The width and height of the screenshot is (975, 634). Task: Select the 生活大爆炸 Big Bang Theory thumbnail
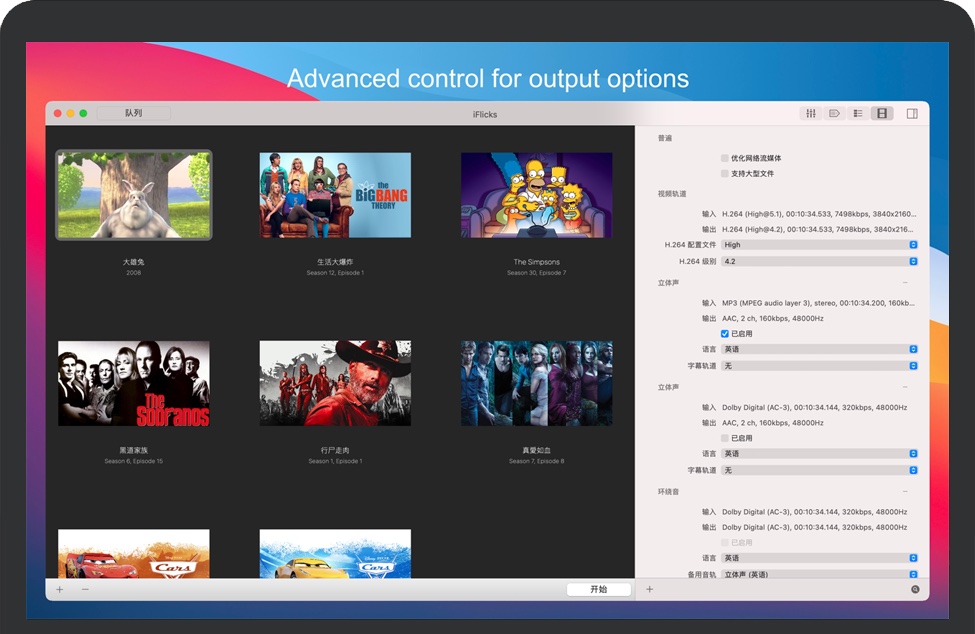pos(335,195)
